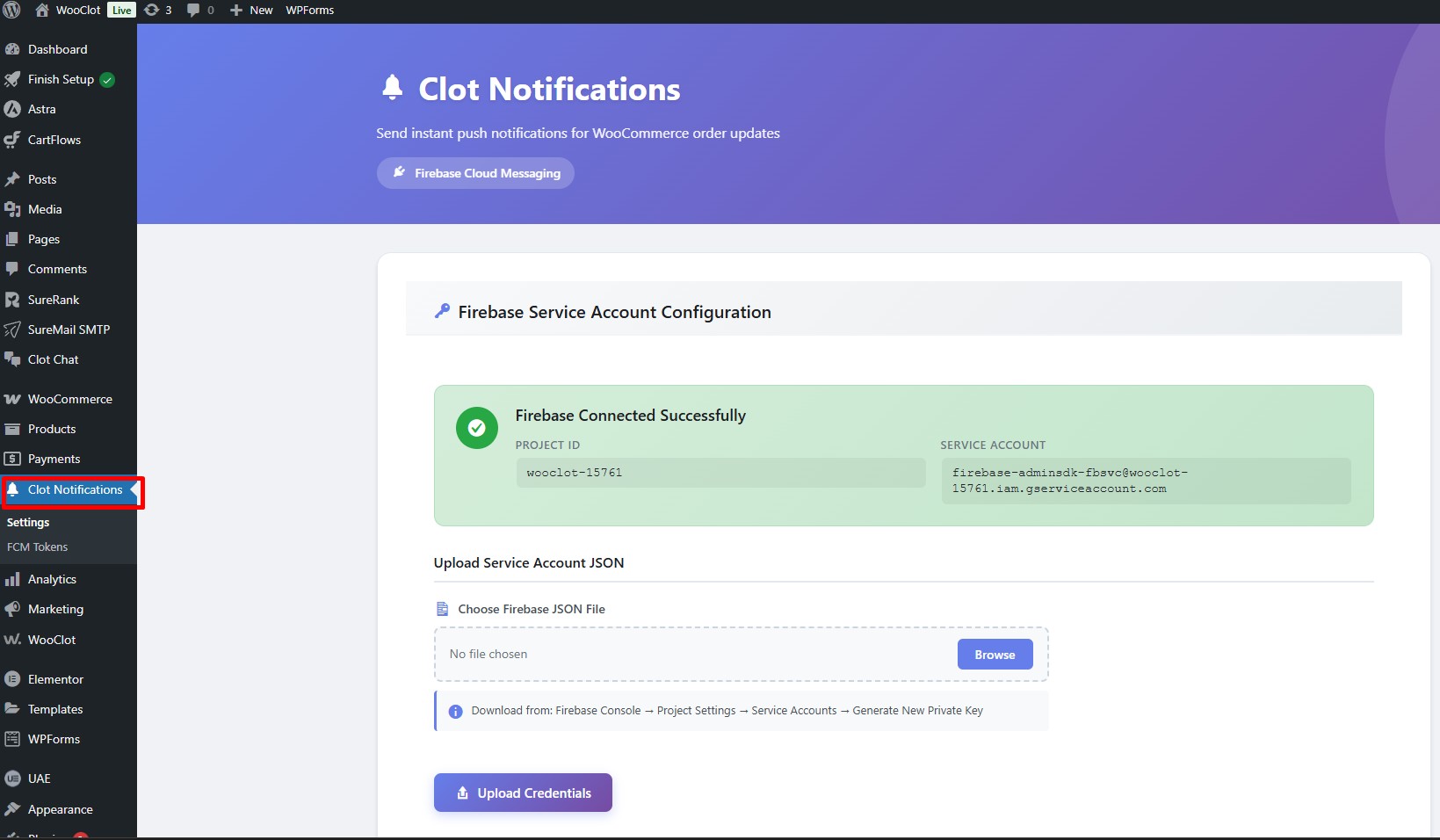Collapse the Firebase Service Account Configuration section
The image size is (1440, 840).
point(614,311)
